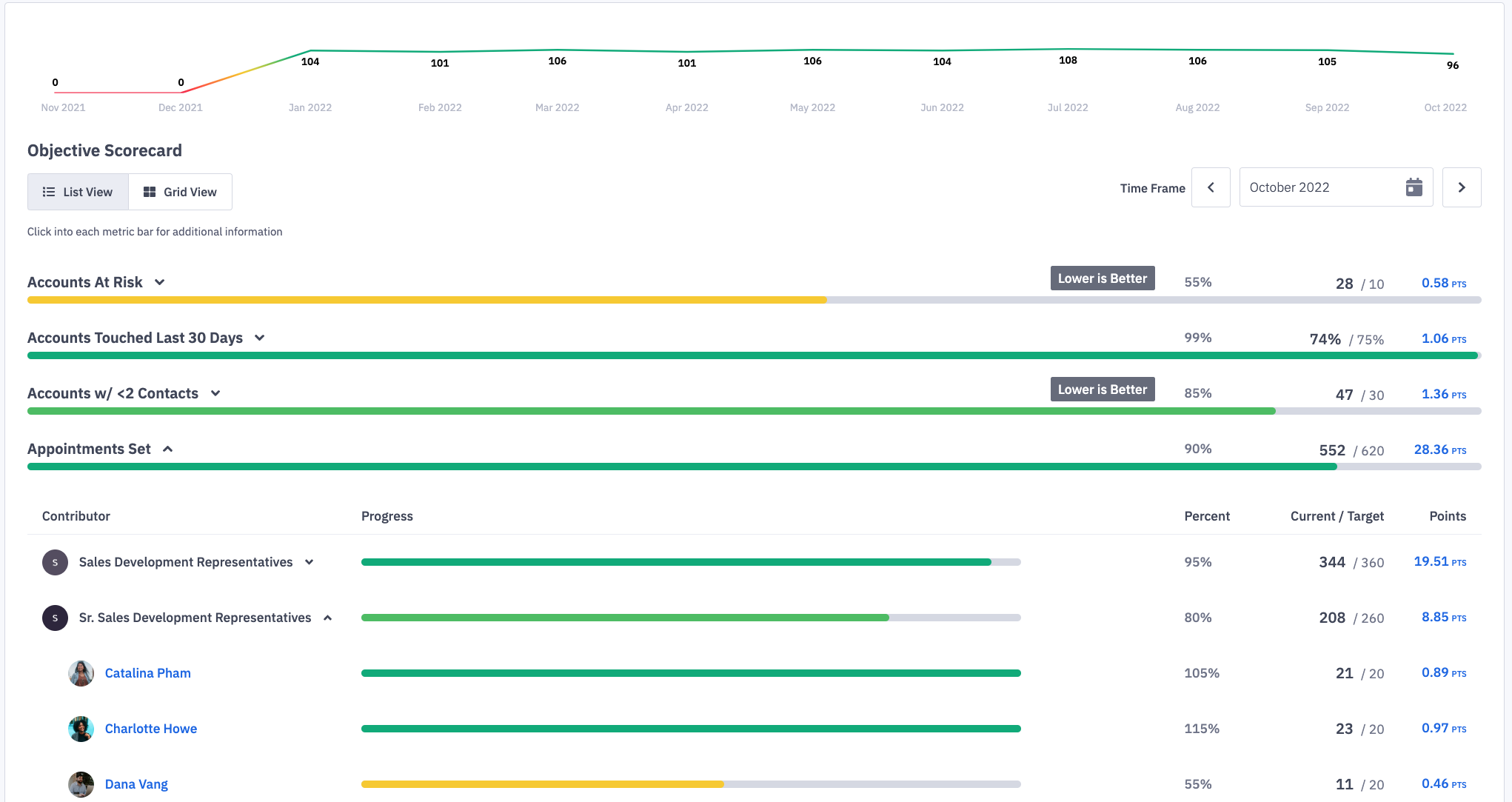Click the 'Lower is Better' badge on Accounts w/ <2 Contacts

click(1102, 390)
